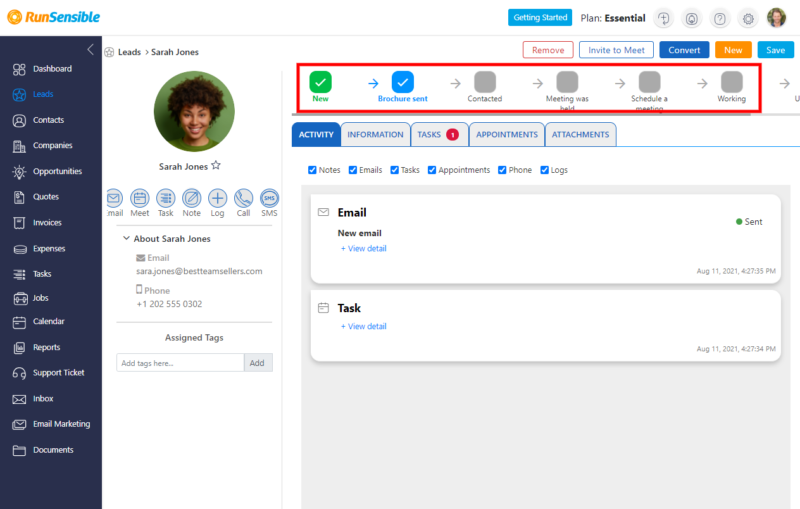The height and width of the screenshot is (509, 800).
Task: Open Reports in the sidebar
Action: (37, 347)
